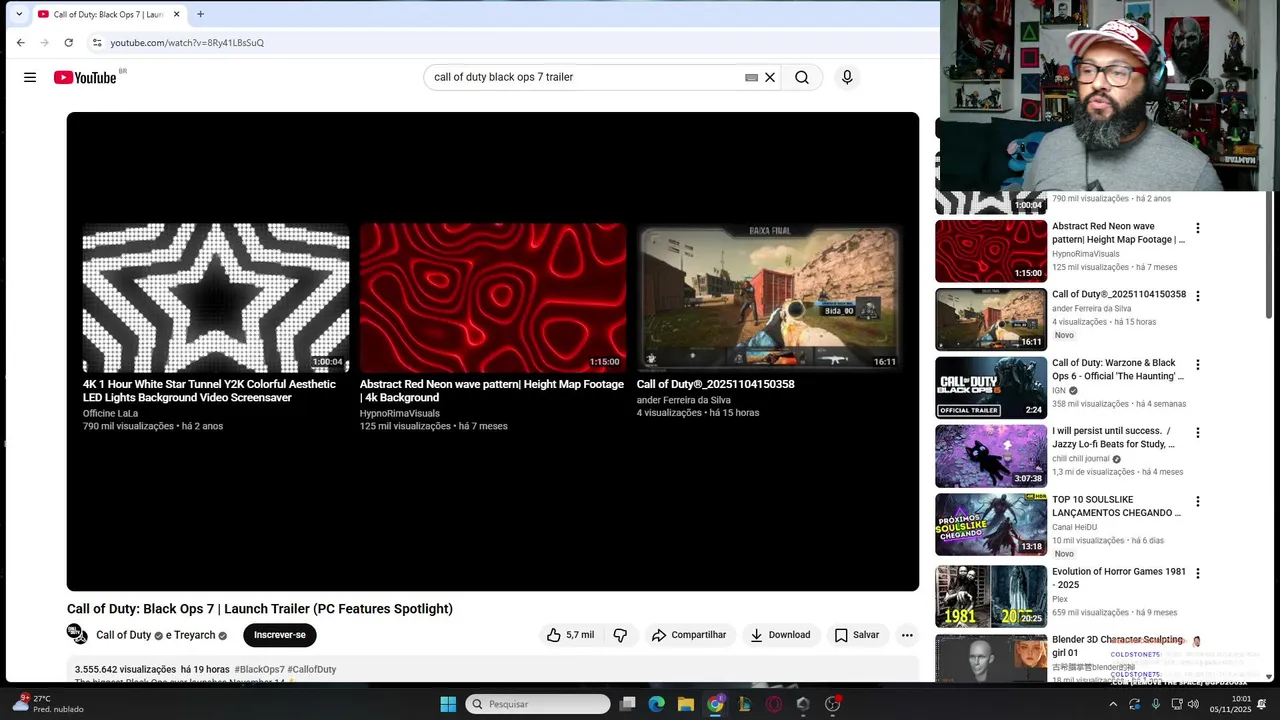The width and height of the screenshot is (1280, 720).
Task: Switch to Chrome in the taskbar
Action: click(715, 704)
